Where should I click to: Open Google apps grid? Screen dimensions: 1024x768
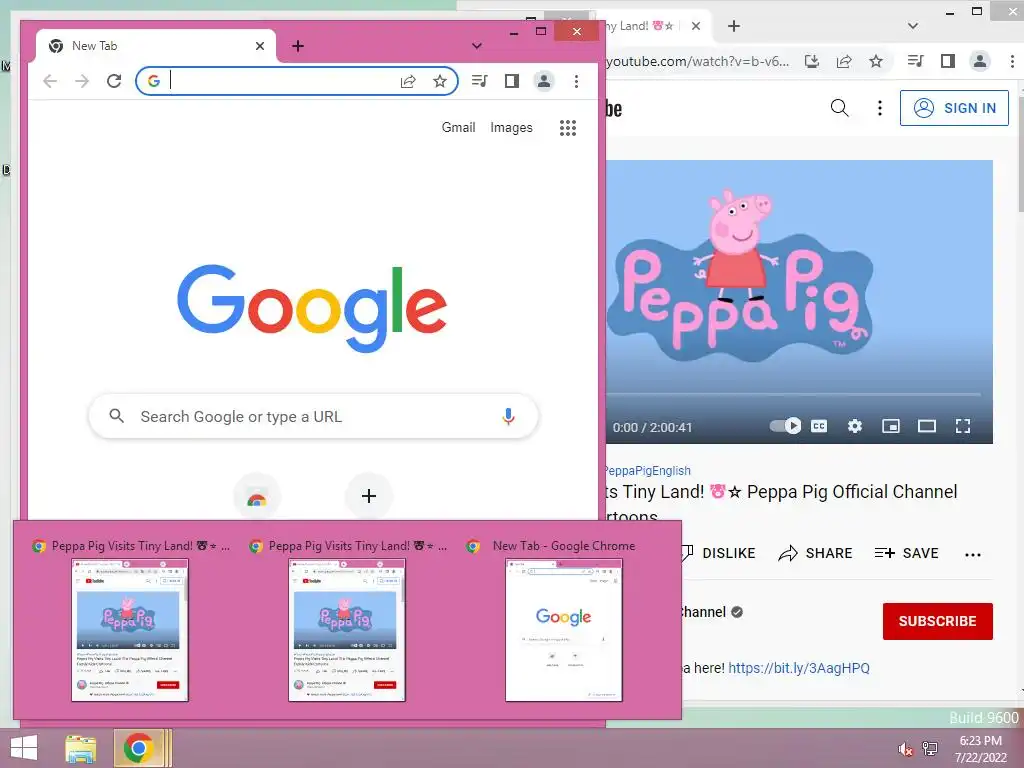pos(568,128)
